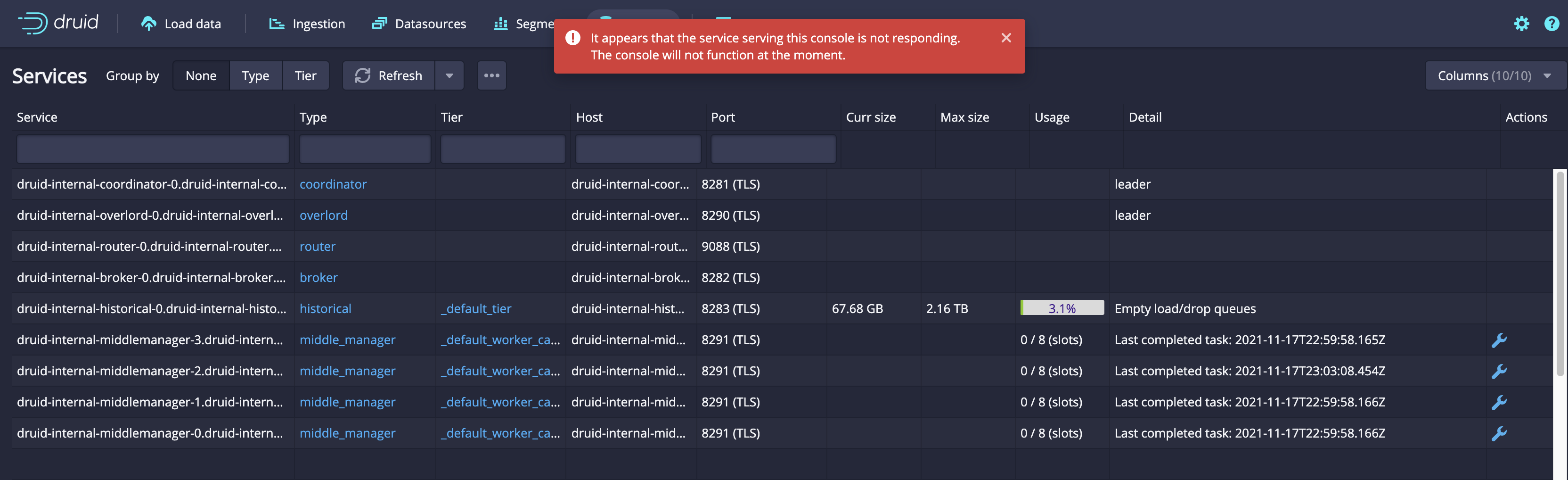
Task: Click the overlord type link
Action: pyautogui.click(x=323, y=215)
